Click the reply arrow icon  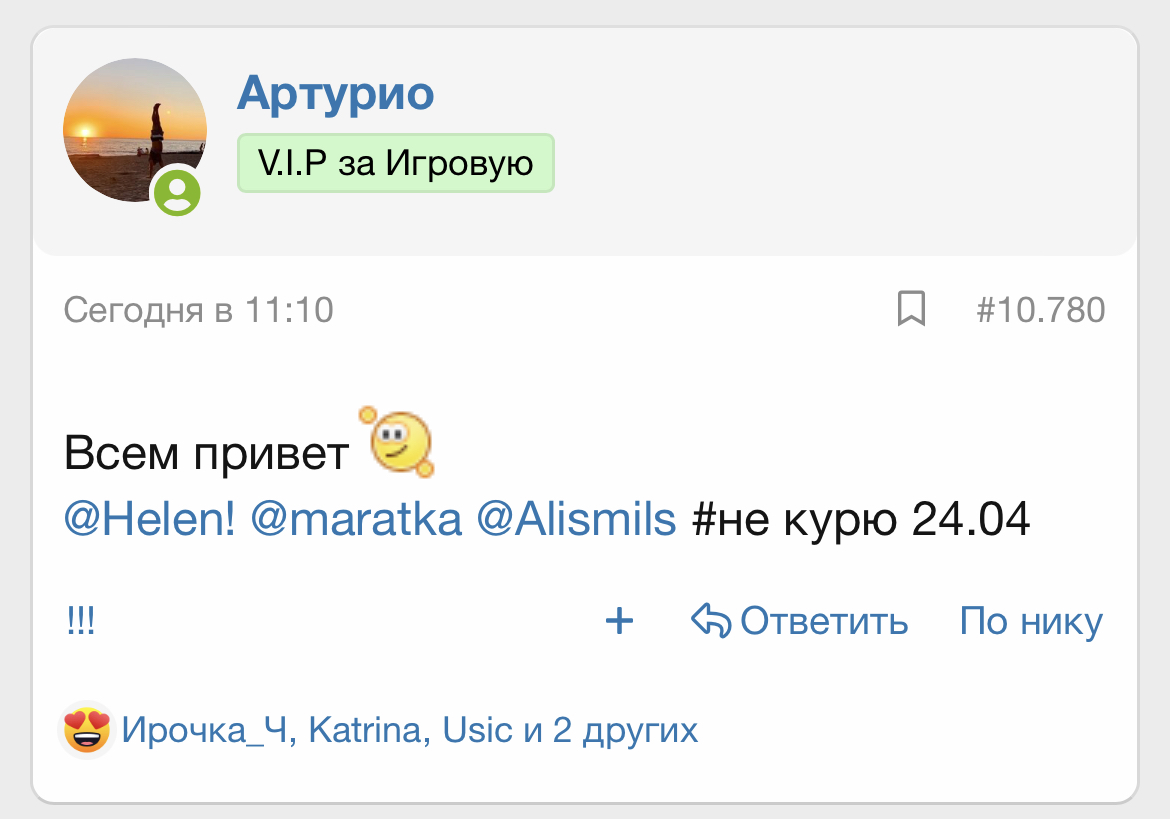coord(711,621)
